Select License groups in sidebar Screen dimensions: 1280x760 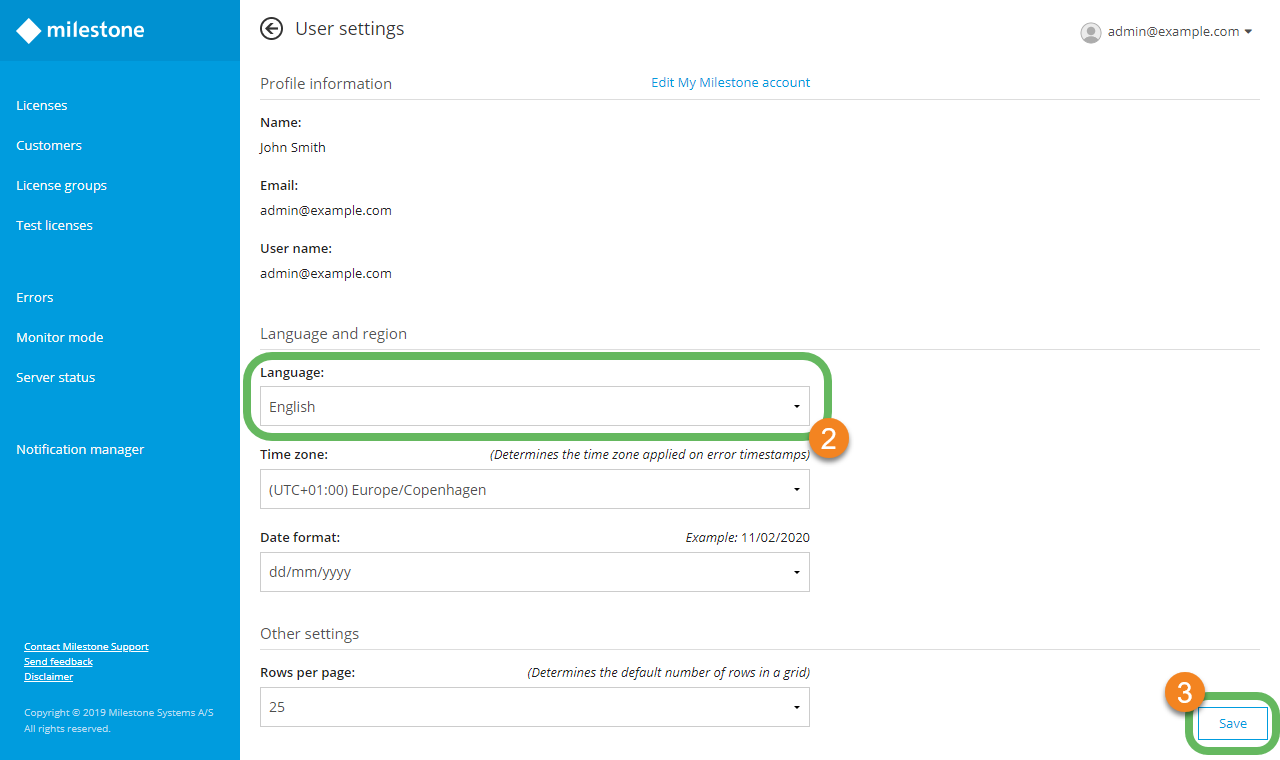61,186
